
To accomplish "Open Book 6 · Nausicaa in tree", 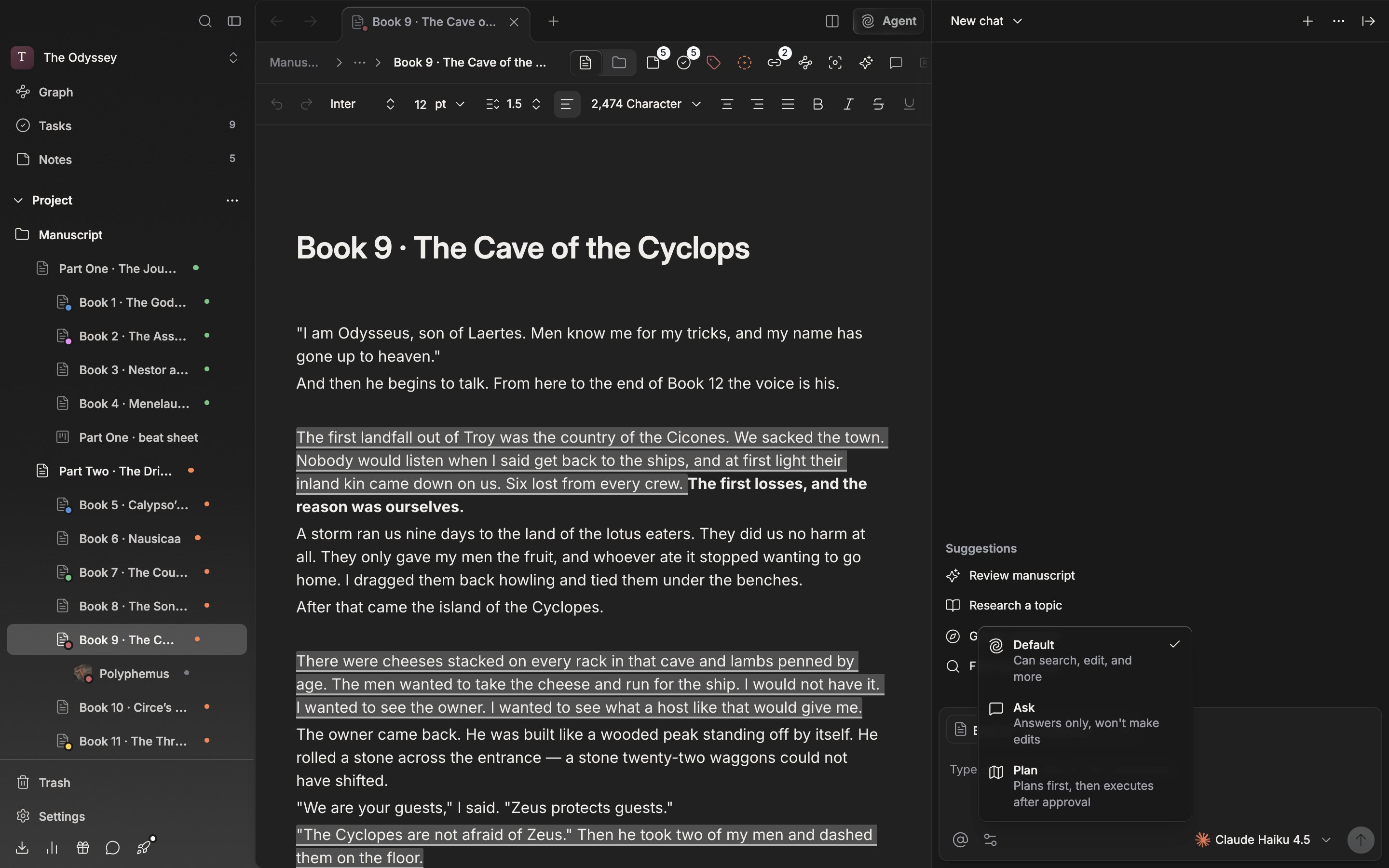I will tap(126, 539).
